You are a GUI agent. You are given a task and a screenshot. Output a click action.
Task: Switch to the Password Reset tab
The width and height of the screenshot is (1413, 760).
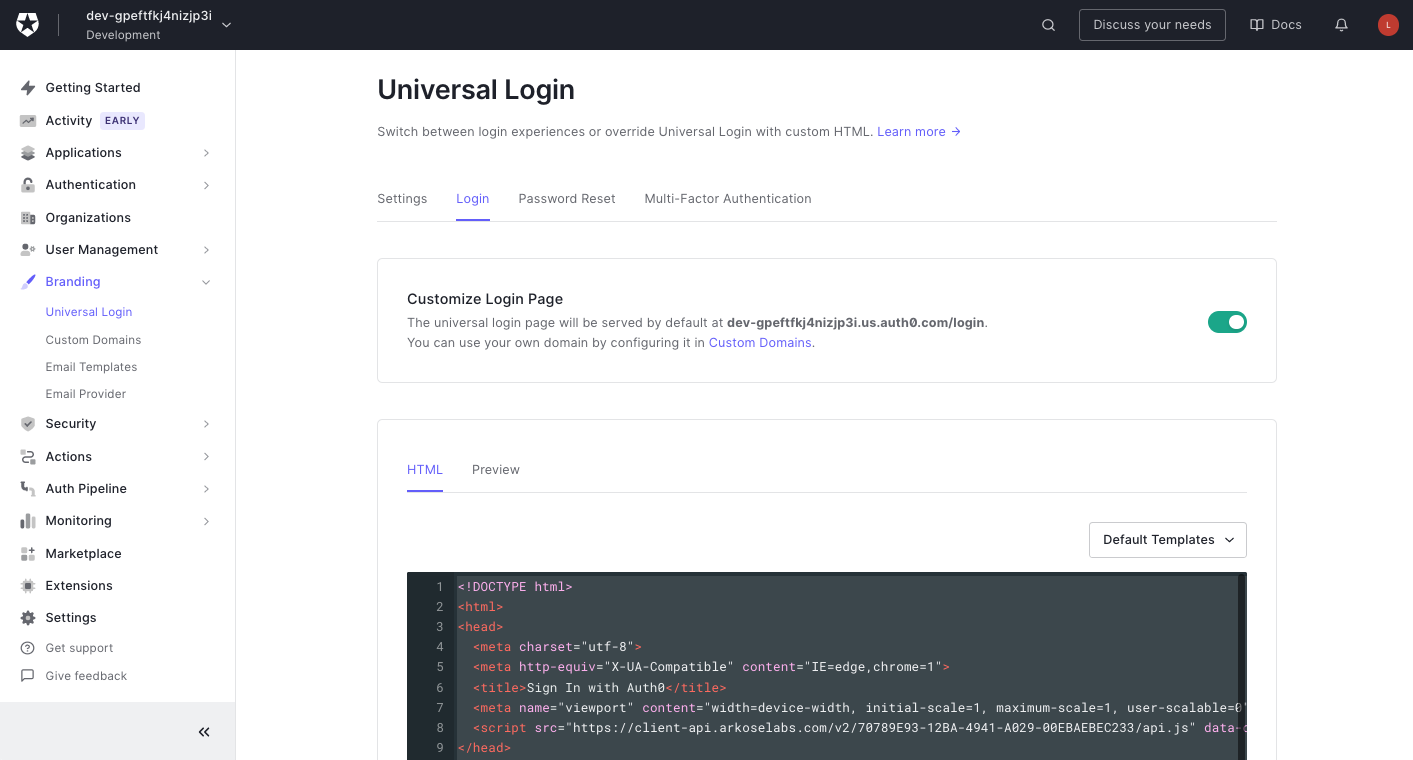click(x=567, y=199)
